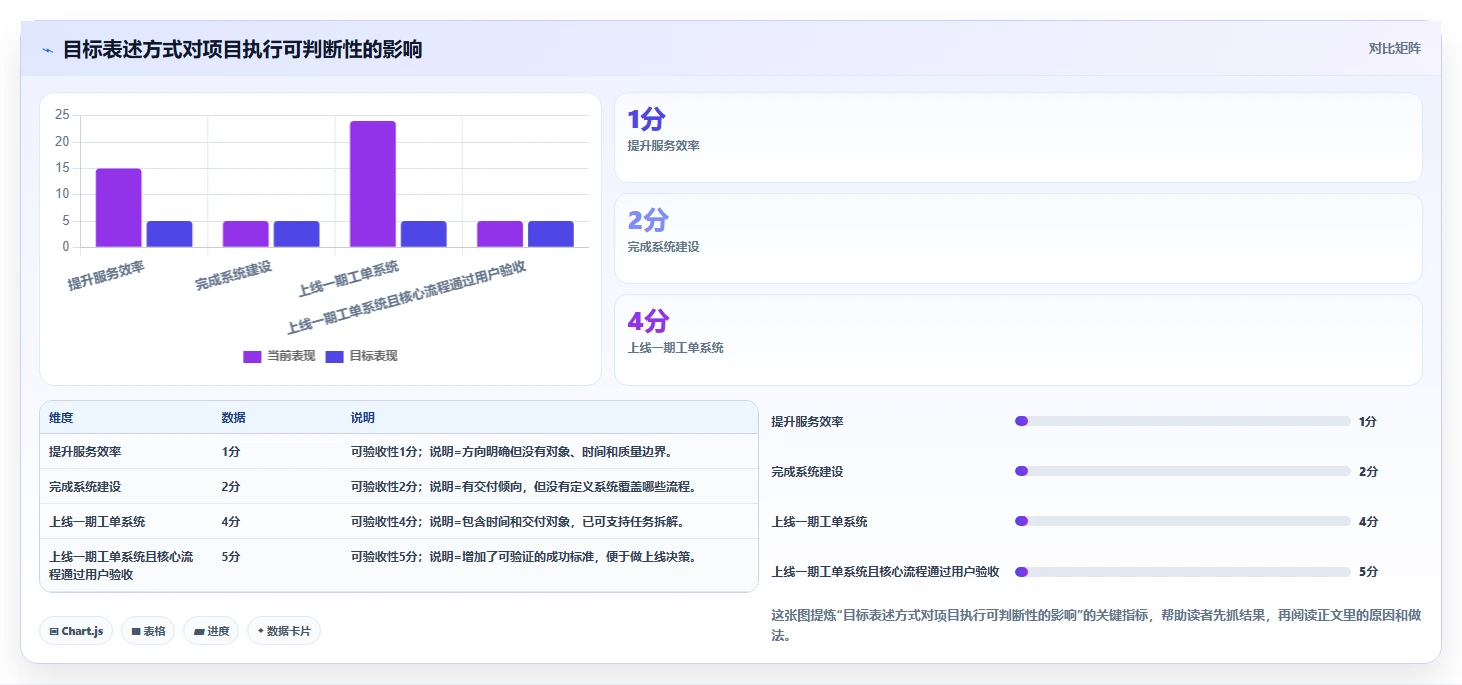Select the 完成系统建设 cell in the table
The height and width of the screenshot is (685, 1462).
pyautogui.click(x=85, y=487)
